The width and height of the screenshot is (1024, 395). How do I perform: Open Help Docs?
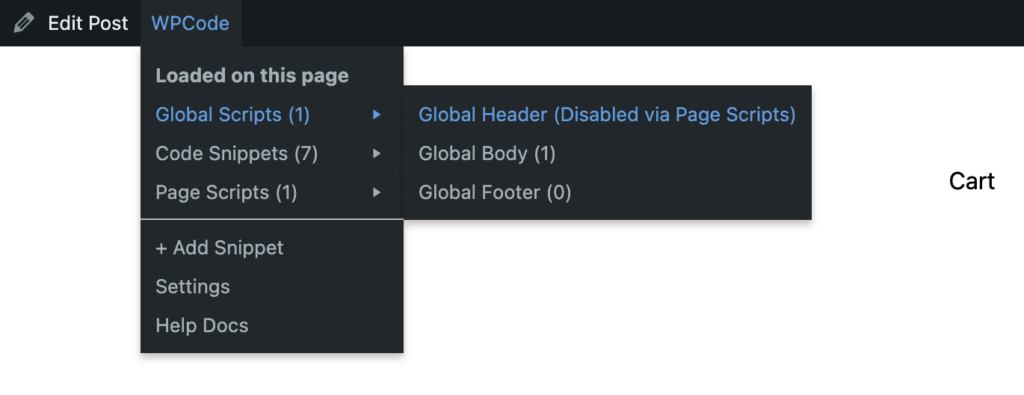coord(272,325)
